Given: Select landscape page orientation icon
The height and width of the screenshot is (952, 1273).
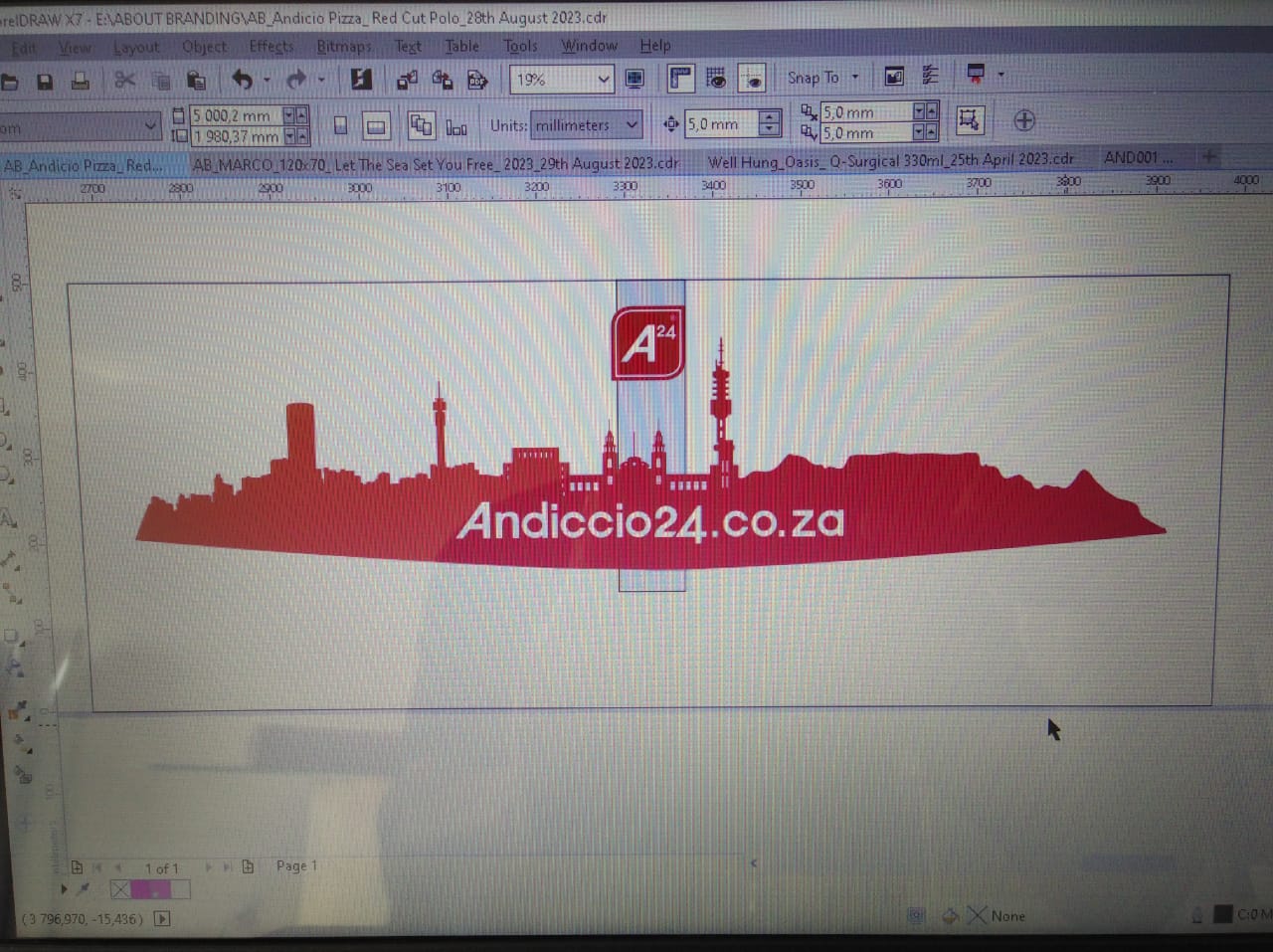Looking at the screenshot, I should coord(376,126).
